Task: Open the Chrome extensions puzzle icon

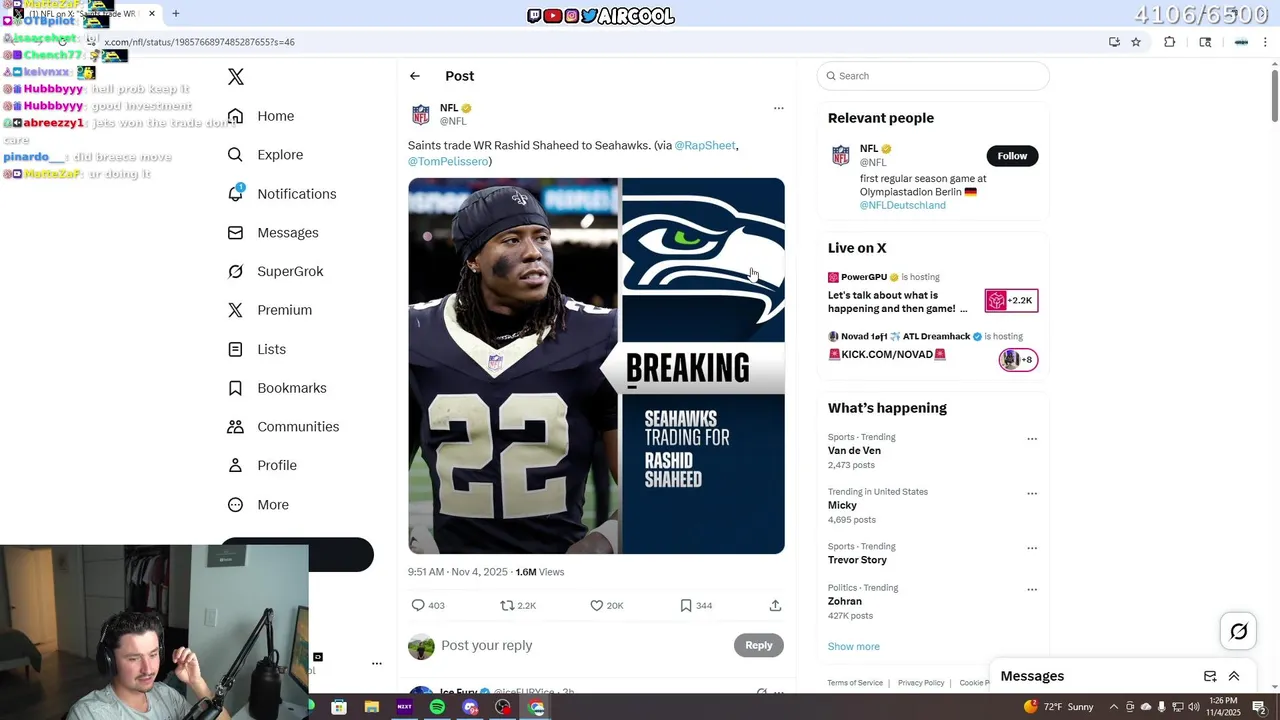Action: click(1170, 42)
